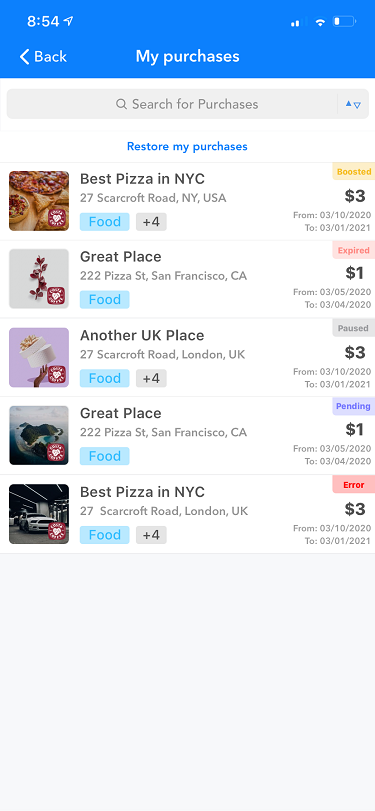Click Restore my purchases link

(x=187, y=146)
